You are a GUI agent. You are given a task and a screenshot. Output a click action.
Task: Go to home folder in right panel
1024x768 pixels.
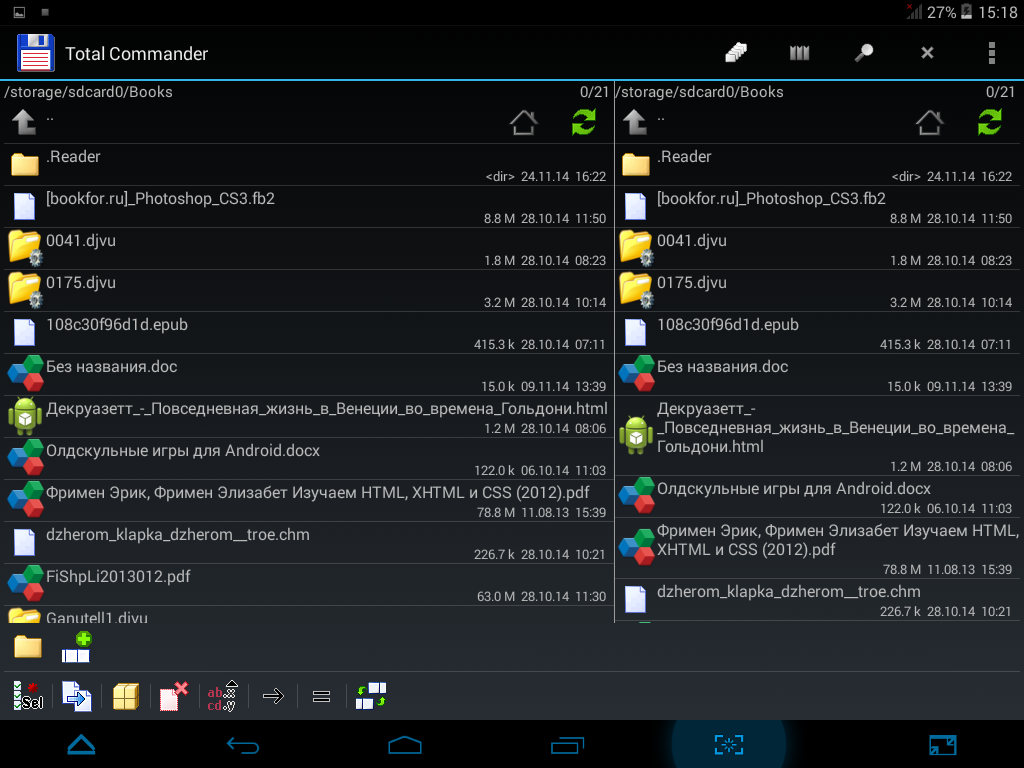point(929,122)
